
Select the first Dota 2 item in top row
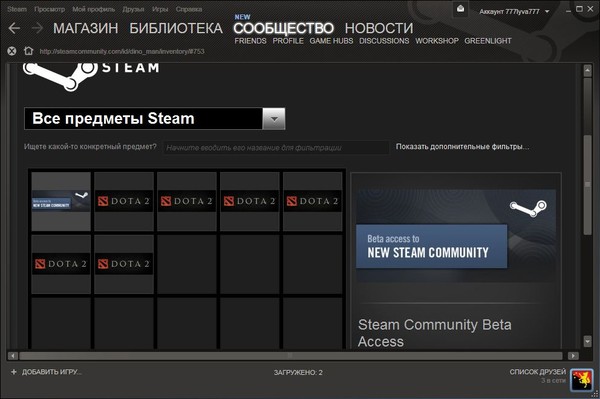click(x=124, y=201)
